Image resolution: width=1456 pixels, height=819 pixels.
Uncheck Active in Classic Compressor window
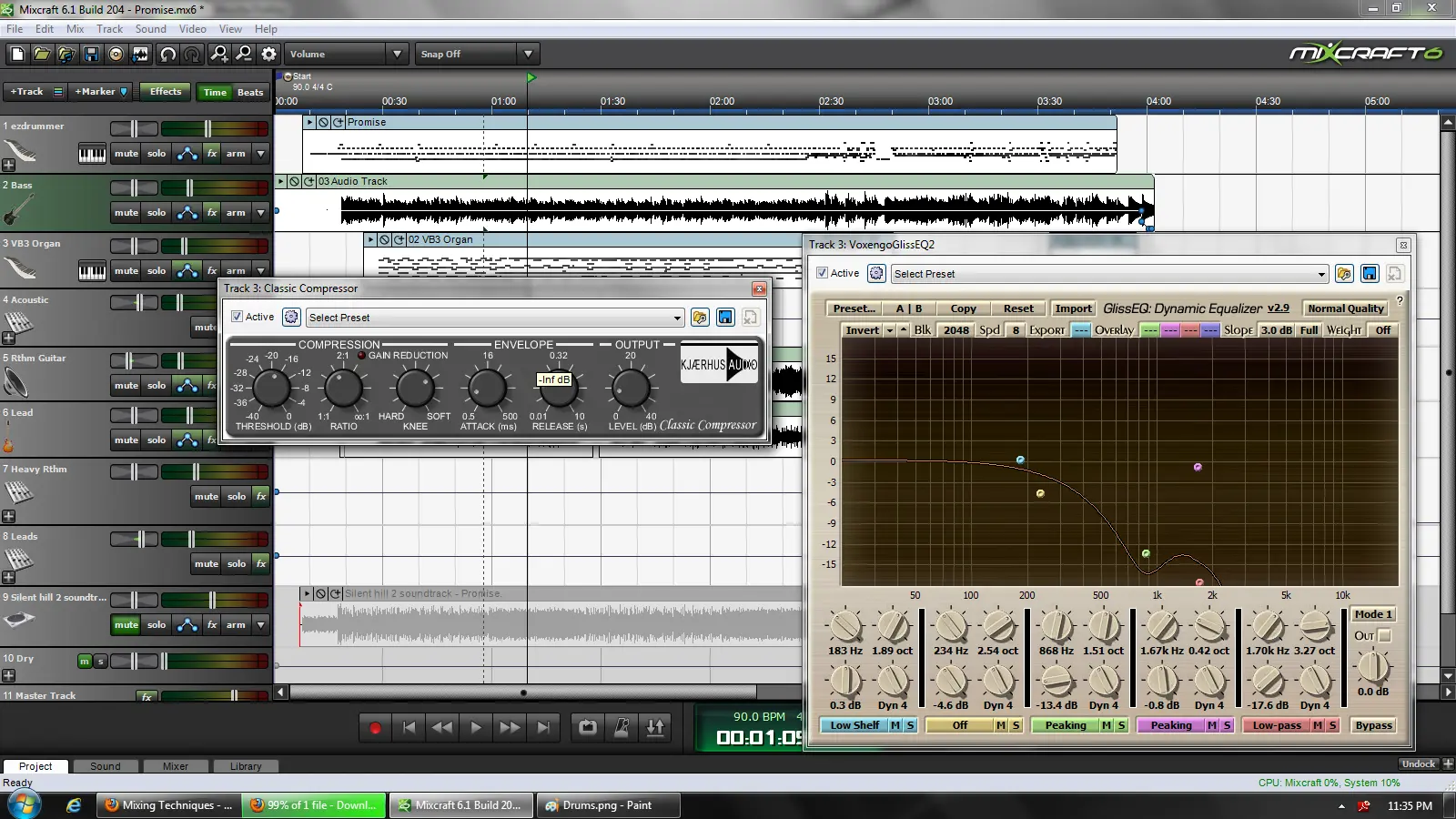pos(237,317)
